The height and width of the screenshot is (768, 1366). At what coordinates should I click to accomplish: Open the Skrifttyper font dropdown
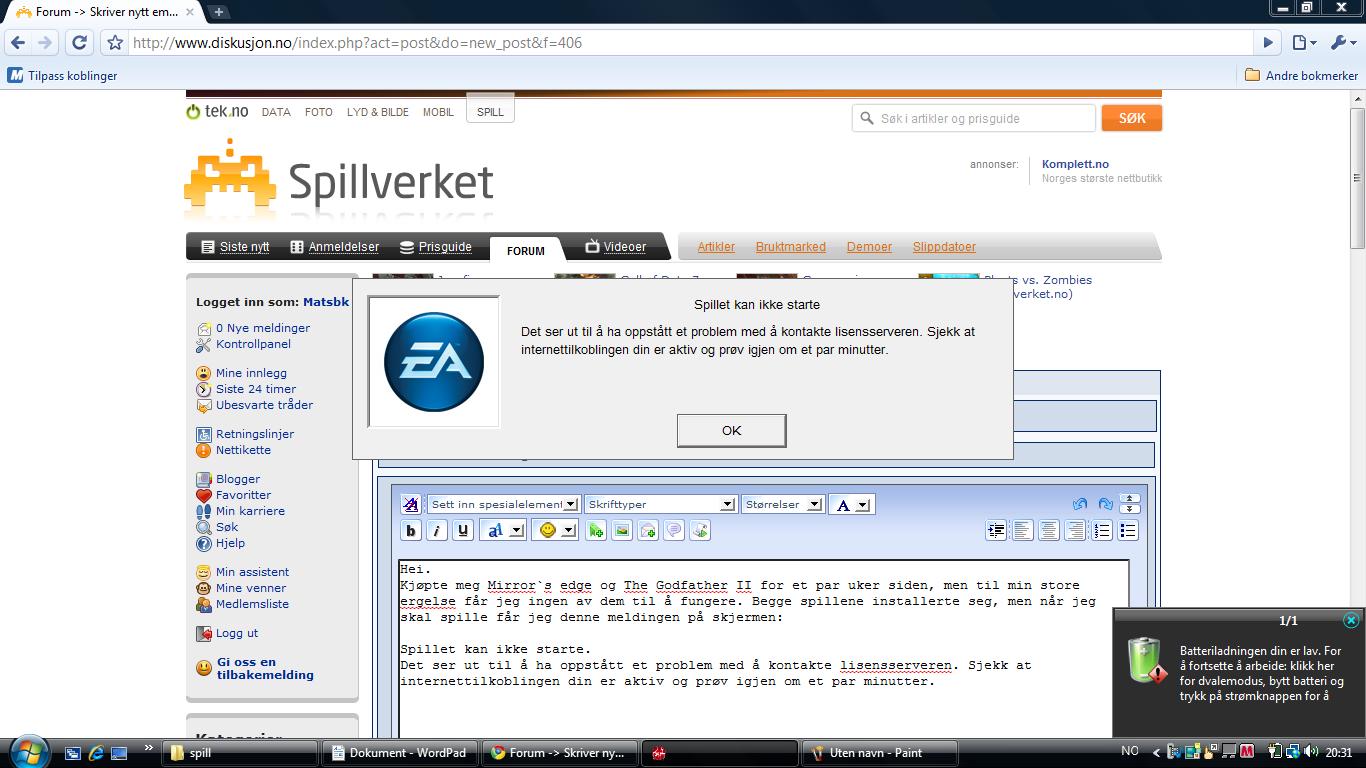tap(660, 505)
